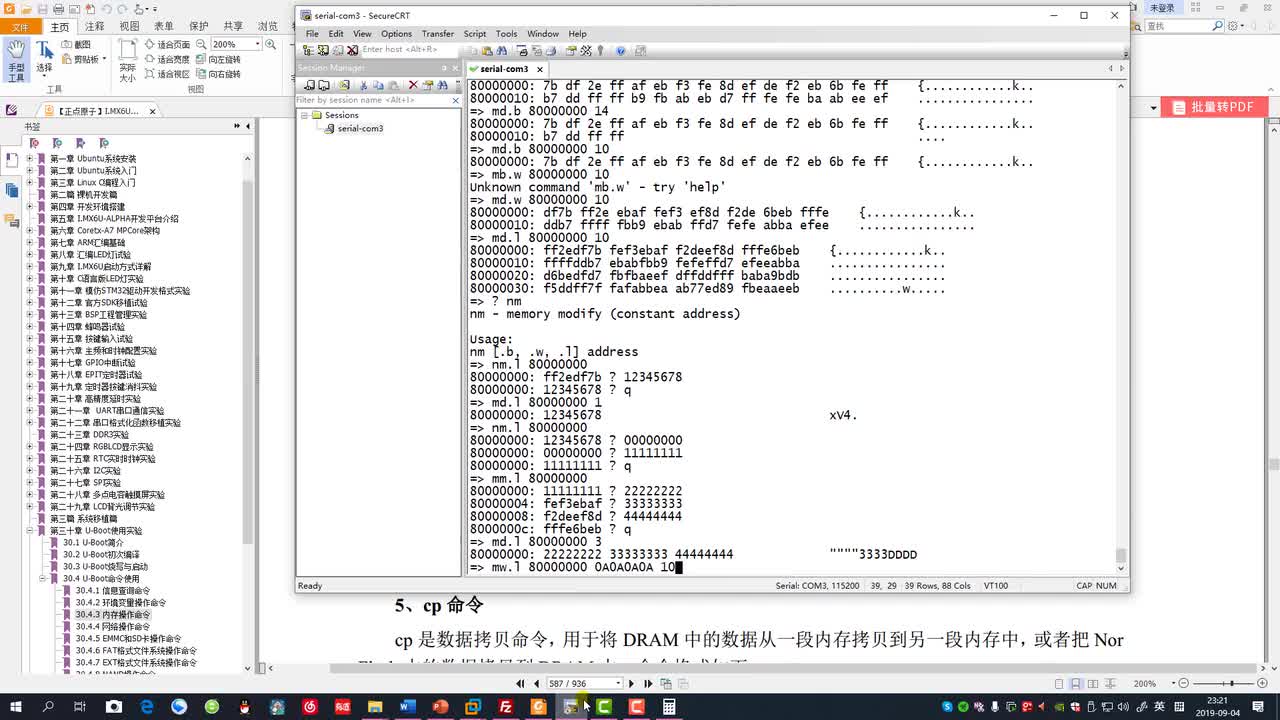The width and height of the screenshot is (1280, 720).
Task: Open pages thumbnail side panel icon
Action: coord(11,190)
